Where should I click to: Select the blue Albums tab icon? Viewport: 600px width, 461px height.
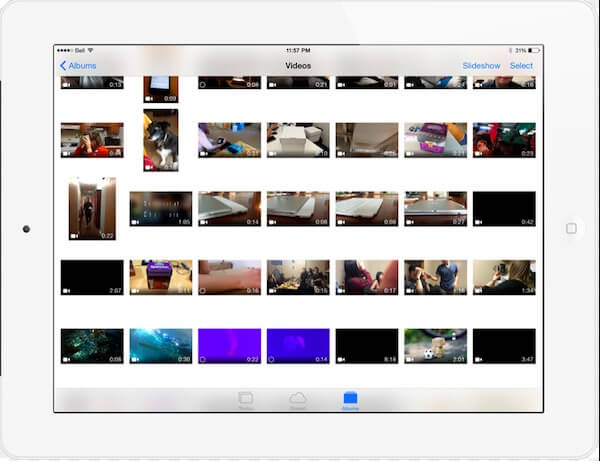(x=350, y=398)
